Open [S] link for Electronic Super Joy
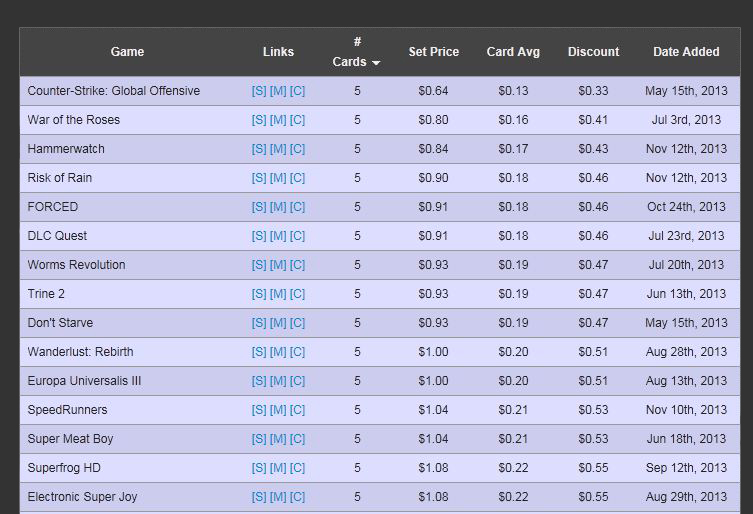Image resolution: width=753 pixels, height=514 pixels. click(259, 497)
